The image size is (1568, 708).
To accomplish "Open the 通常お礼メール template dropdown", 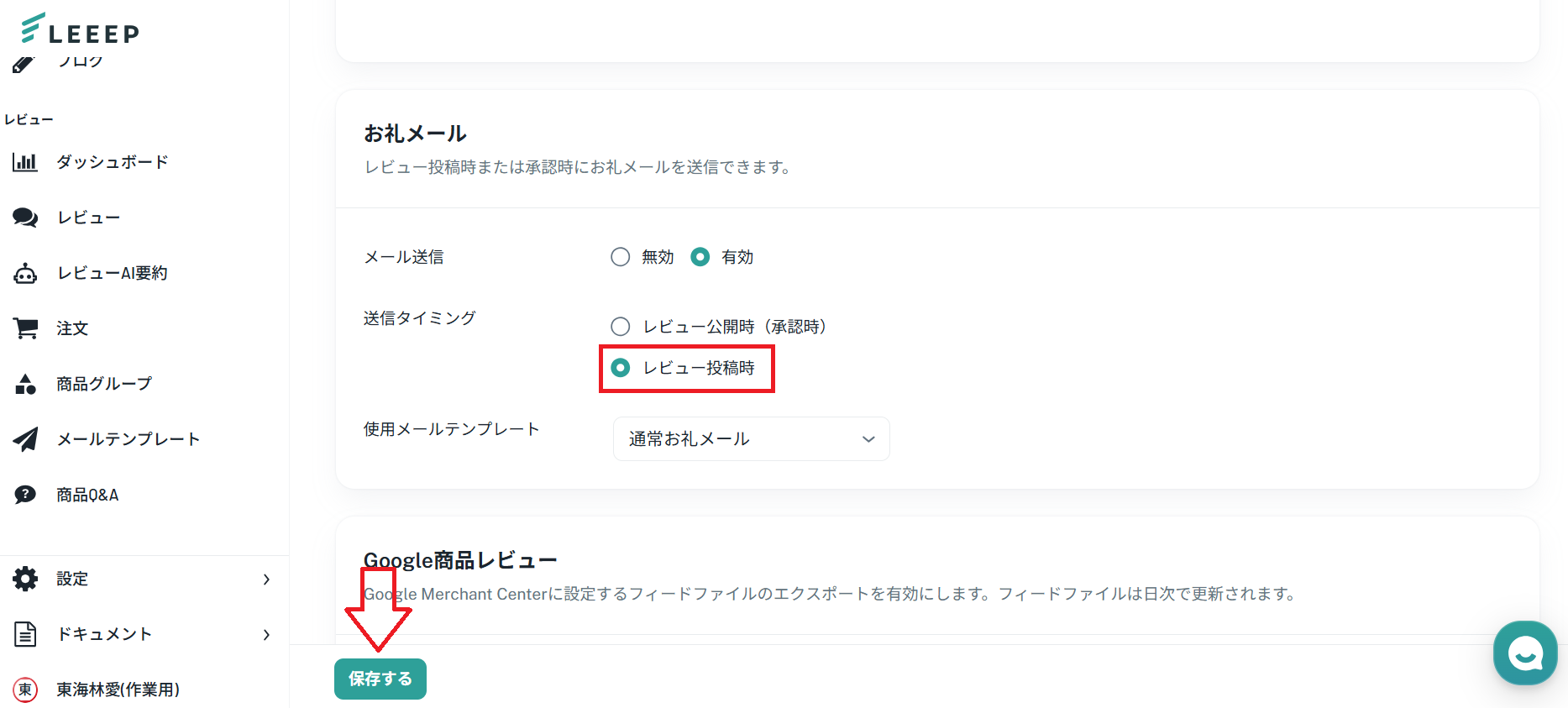I will click(751, 439).
